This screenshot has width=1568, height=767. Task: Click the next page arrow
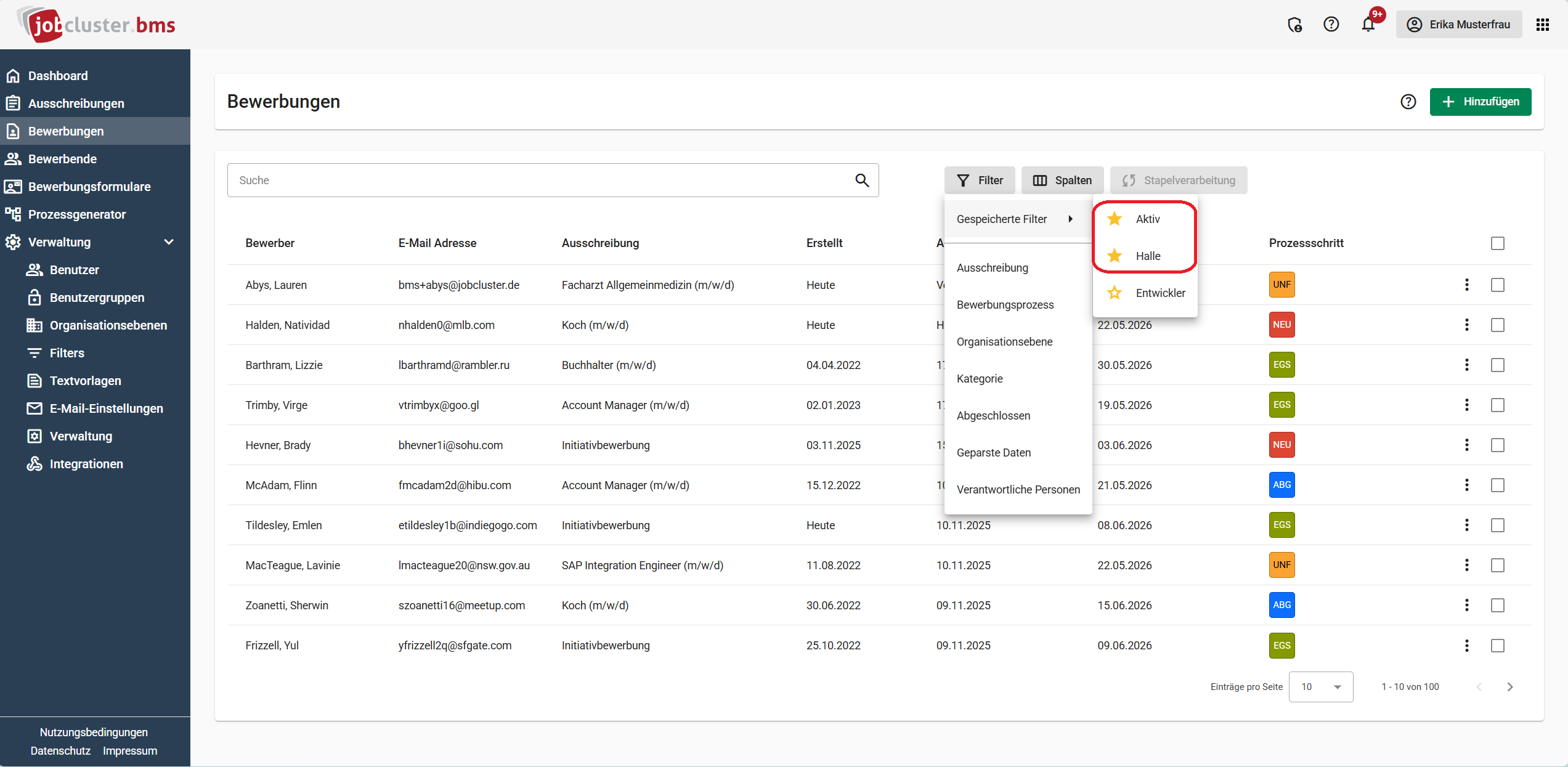click(x=1510, y=687)
